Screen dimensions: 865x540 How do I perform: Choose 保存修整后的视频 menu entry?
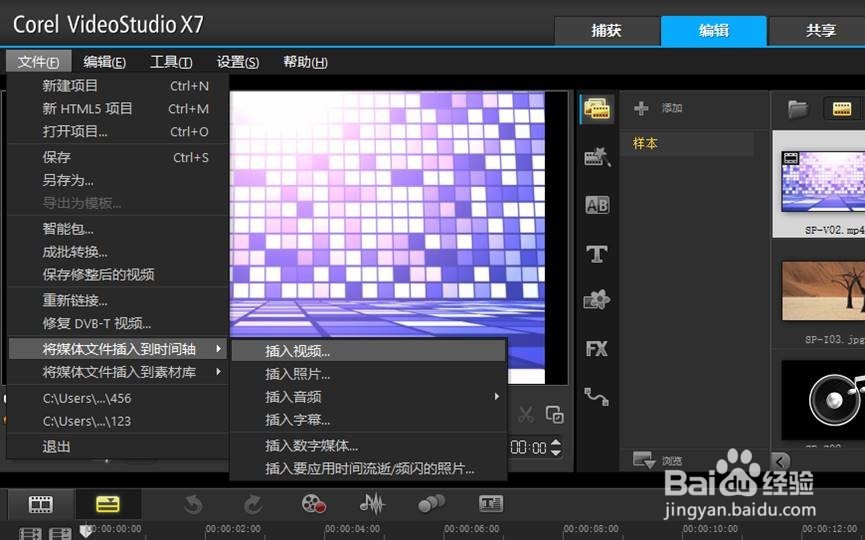[118, 274]
